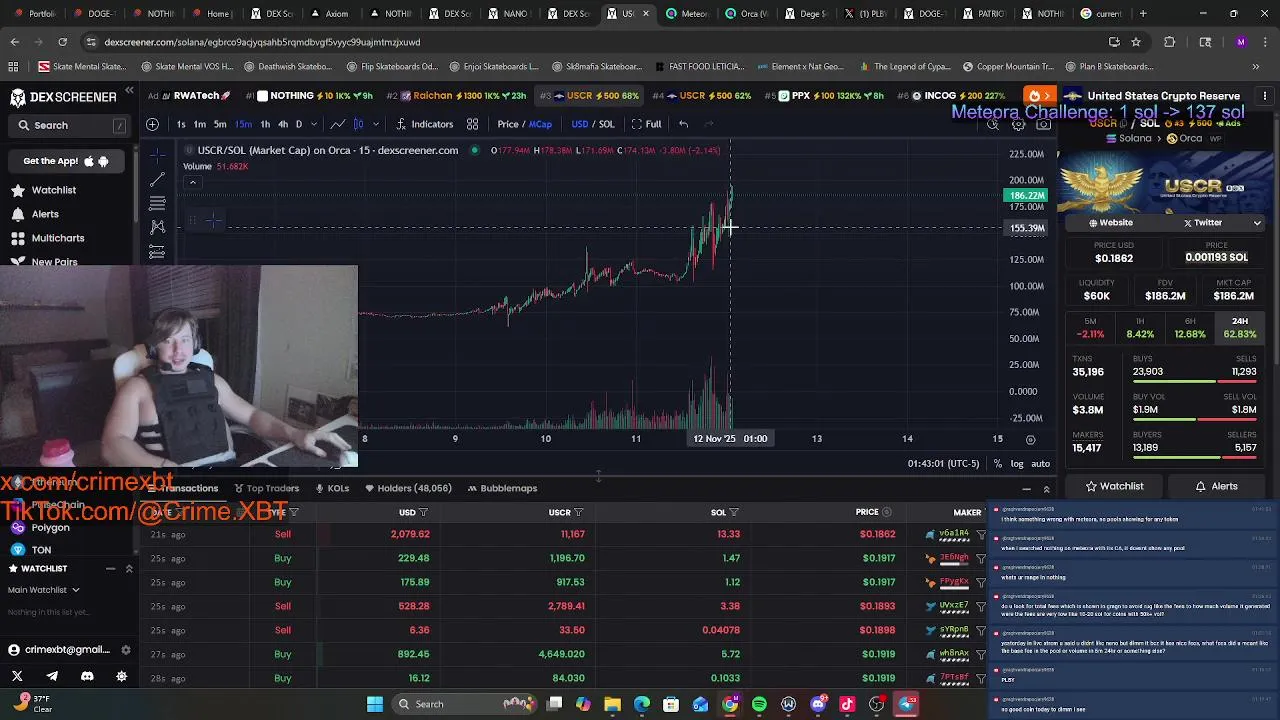Open Spotify from the Windows taskbar
The height and width of the screenshot is (720, 1280).
point(759,704)
